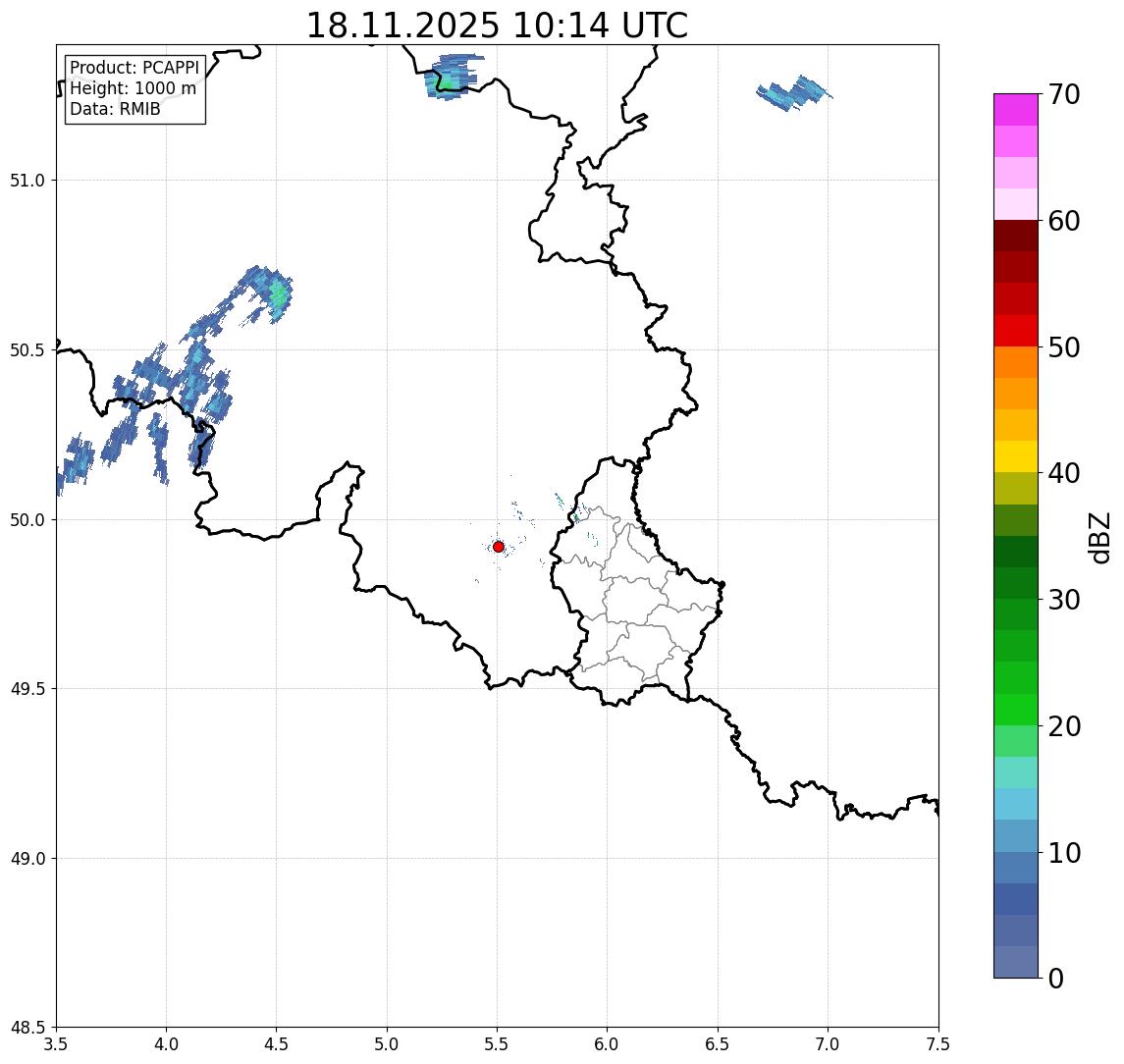Click the latitude axis label 48.5
The image size is (1124, 1064).
pos(27,1028)
